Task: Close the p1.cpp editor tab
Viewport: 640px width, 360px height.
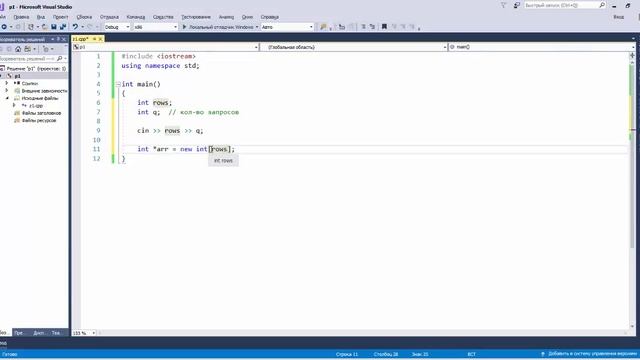Action: click(100, 39)
